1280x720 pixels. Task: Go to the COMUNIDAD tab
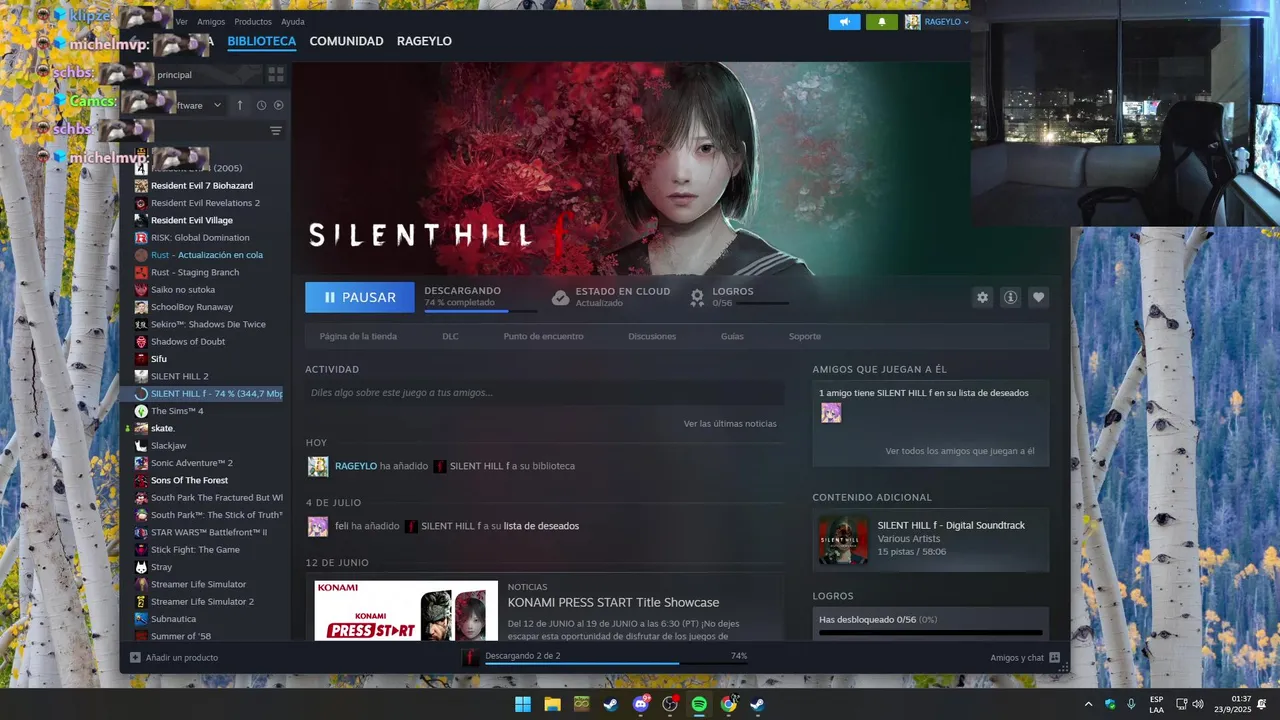pos(346,41)
